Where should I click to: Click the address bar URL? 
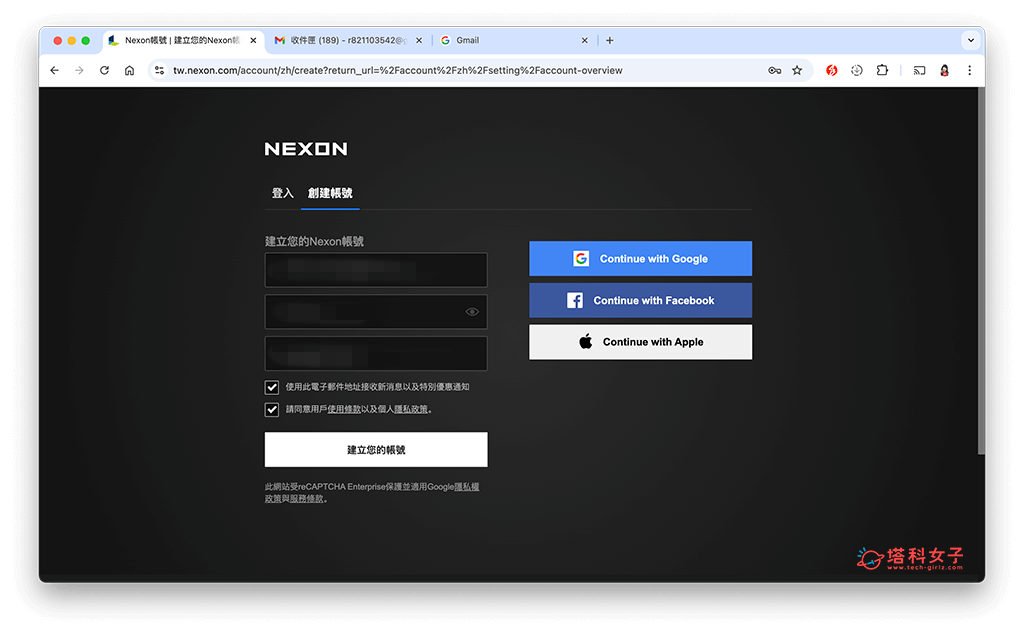(x=397, y=71)
